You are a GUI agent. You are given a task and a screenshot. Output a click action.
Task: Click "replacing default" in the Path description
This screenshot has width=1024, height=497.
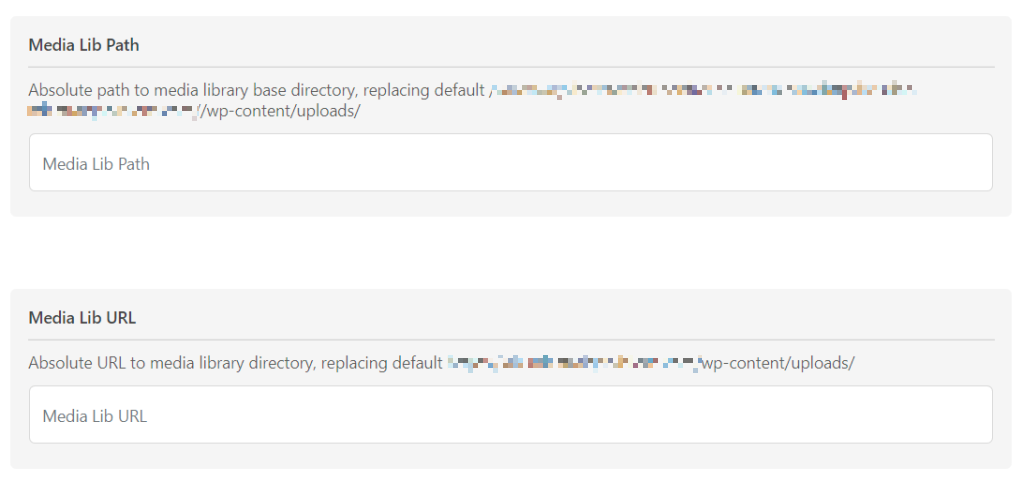point(423,90)
